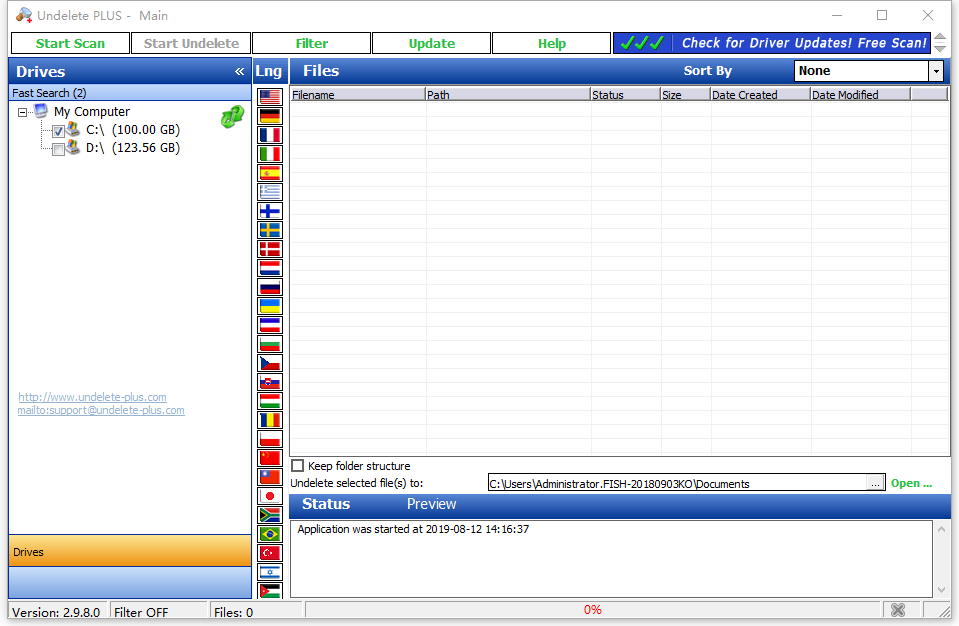Click the cancel X icon in status bar

pos(898,609)
